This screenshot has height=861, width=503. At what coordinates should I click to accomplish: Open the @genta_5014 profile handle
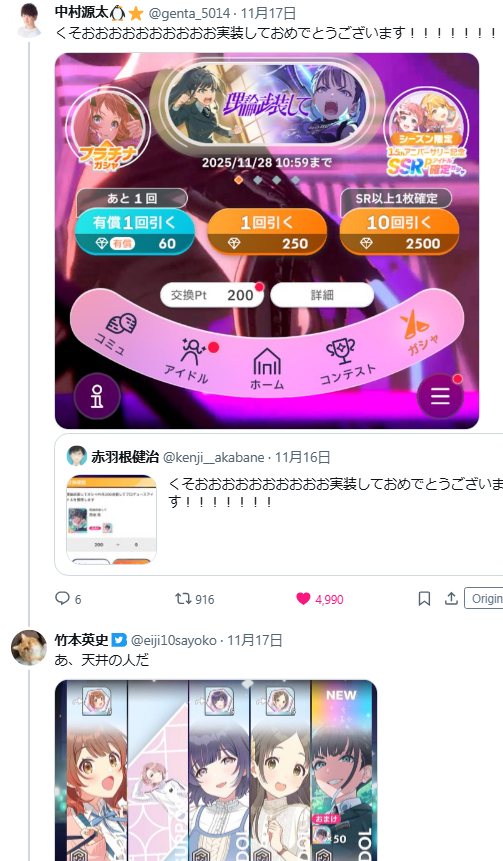pos(190,13)
